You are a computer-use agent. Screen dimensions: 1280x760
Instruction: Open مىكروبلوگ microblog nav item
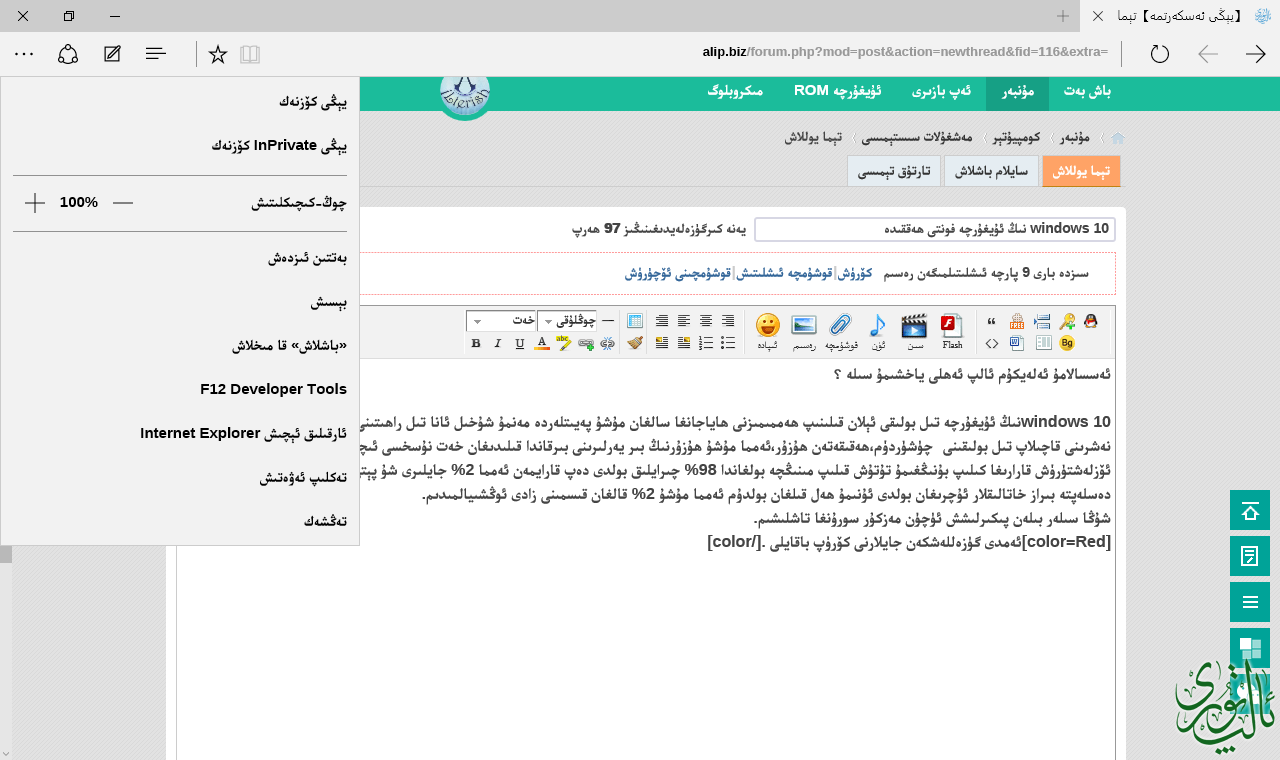[x=735, y=91]
